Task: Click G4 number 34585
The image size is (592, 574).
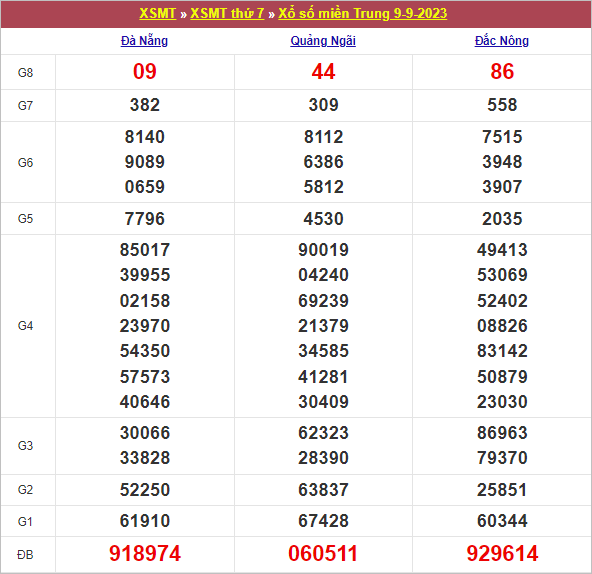Action: tap(324, 350)
